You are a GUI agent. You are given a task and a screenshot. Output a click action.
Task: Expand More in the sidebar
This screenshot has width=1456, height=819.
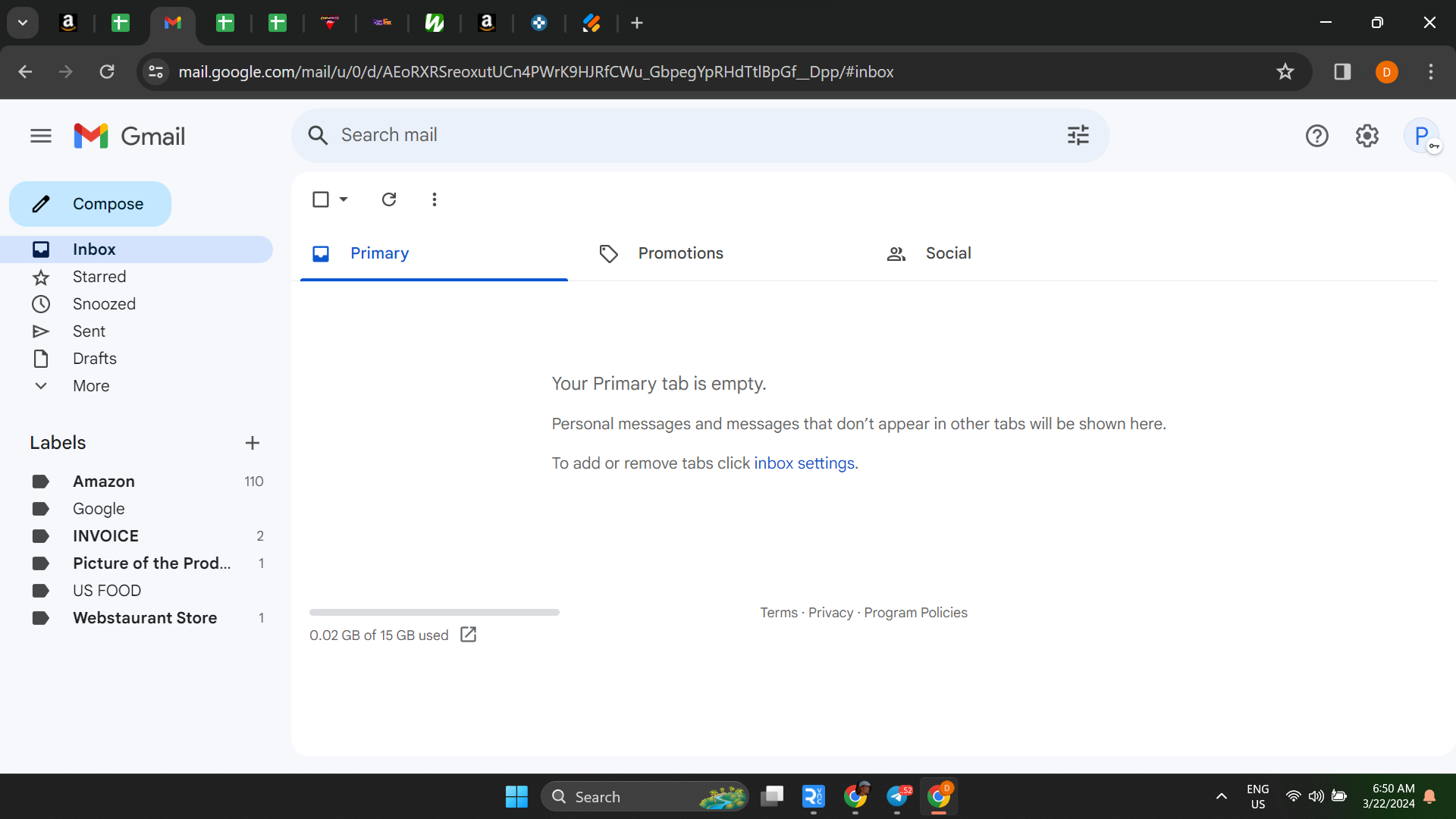[91, 386]
